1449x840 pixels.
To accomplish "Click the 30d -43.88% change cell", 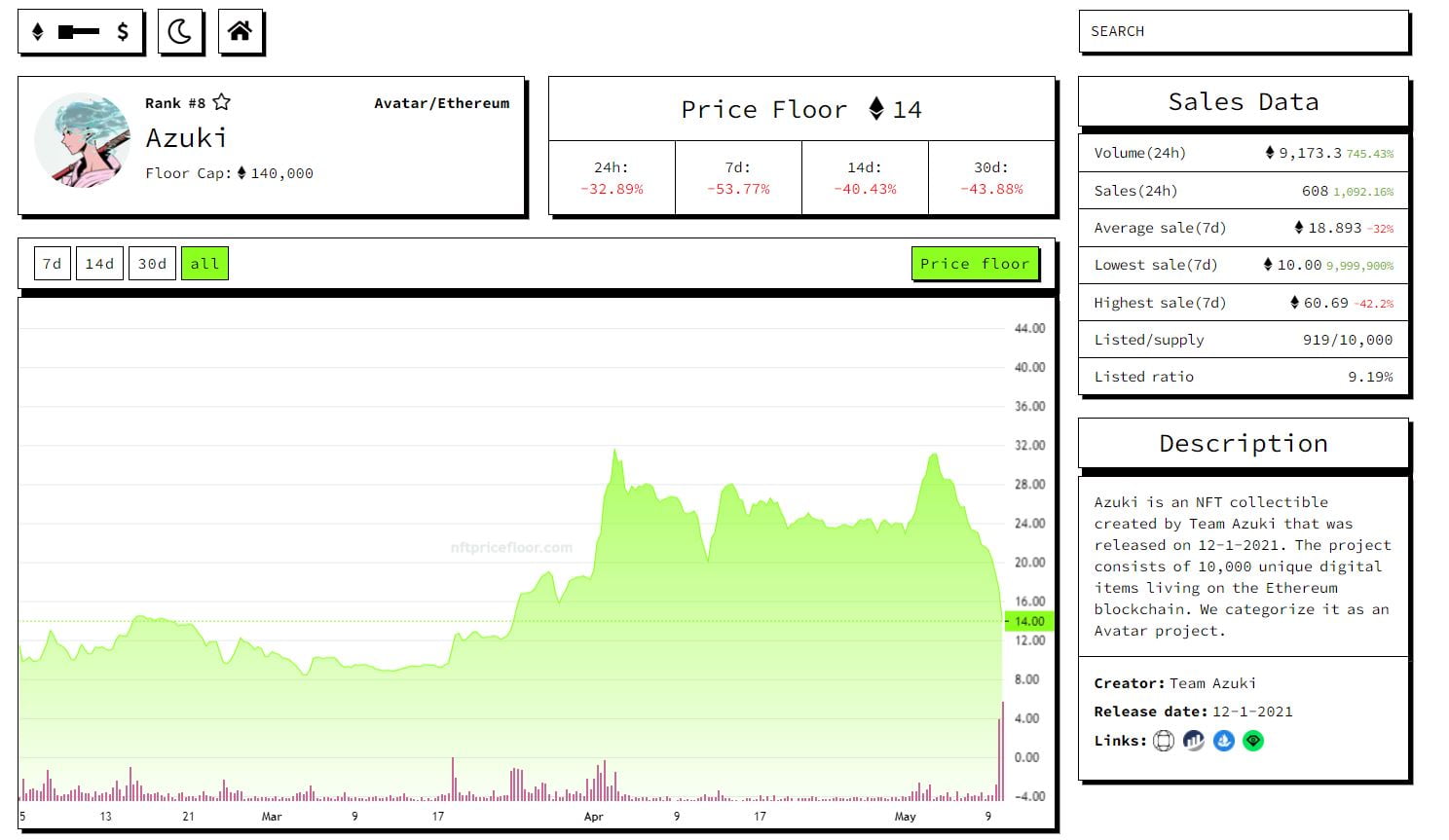I will (991, 177).
